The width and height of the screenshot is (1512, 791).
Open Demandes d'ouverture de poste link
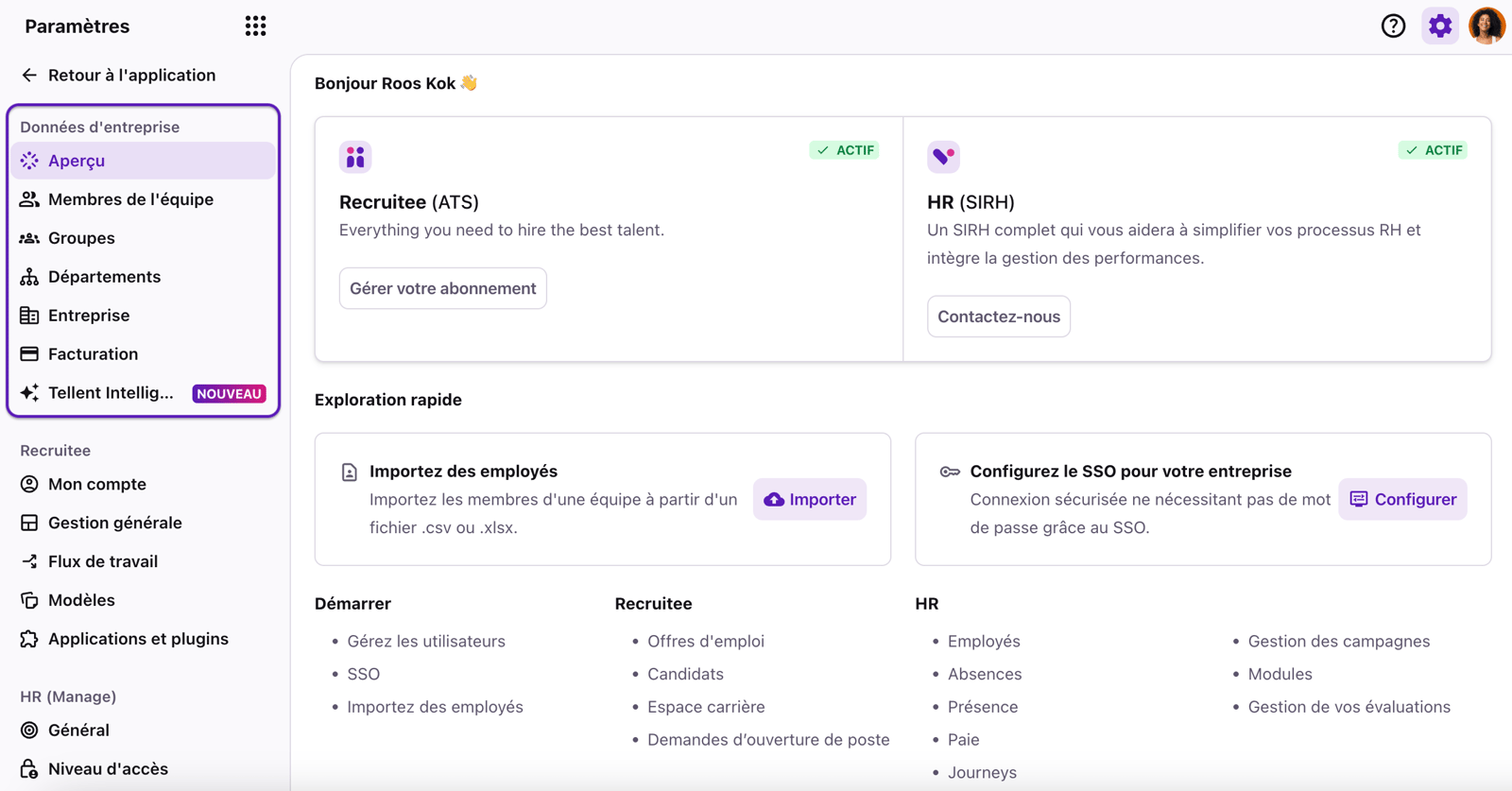[768, 740]
